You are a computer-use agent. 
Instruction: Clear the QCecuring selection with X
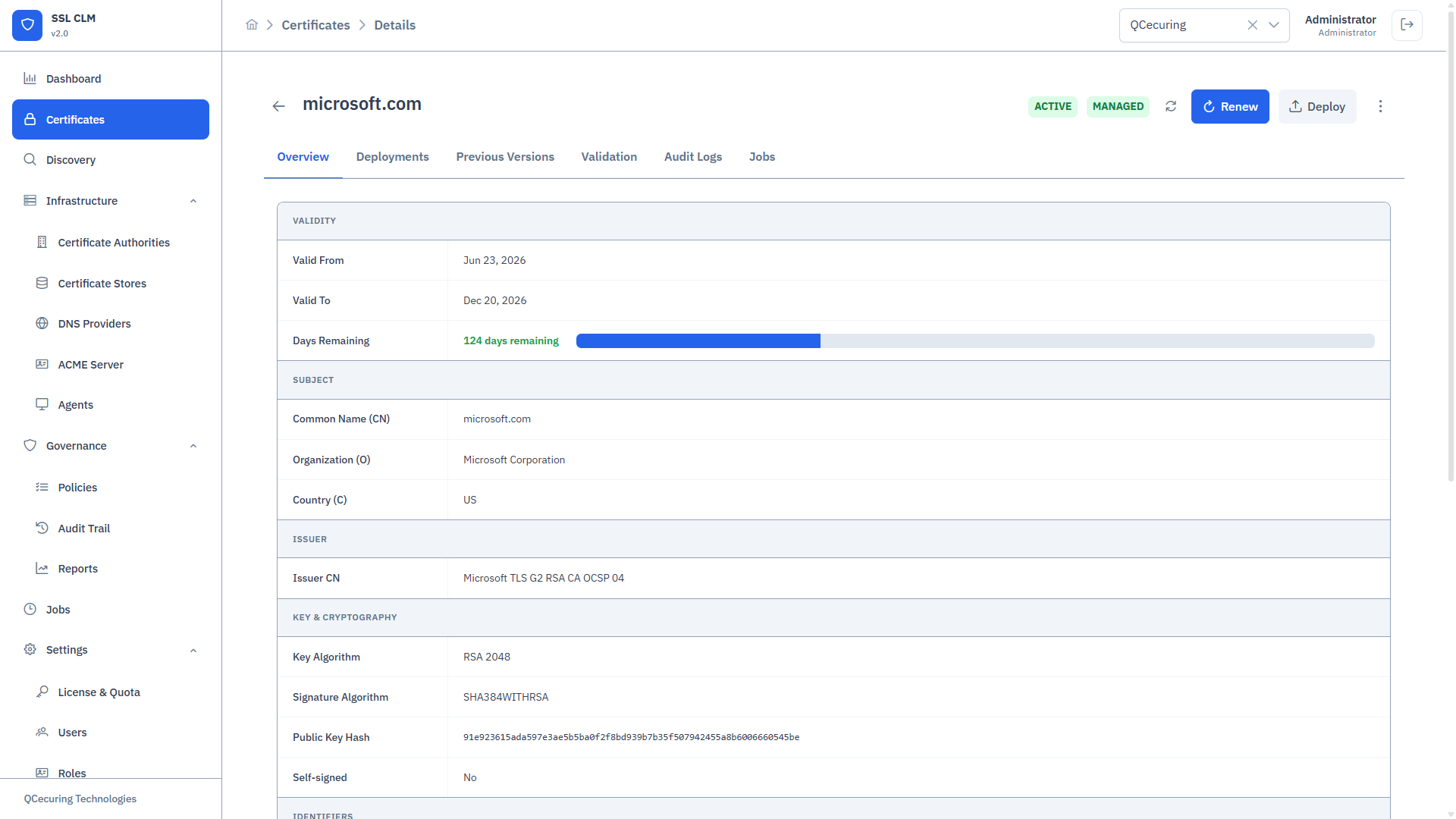coord(1253,25)
